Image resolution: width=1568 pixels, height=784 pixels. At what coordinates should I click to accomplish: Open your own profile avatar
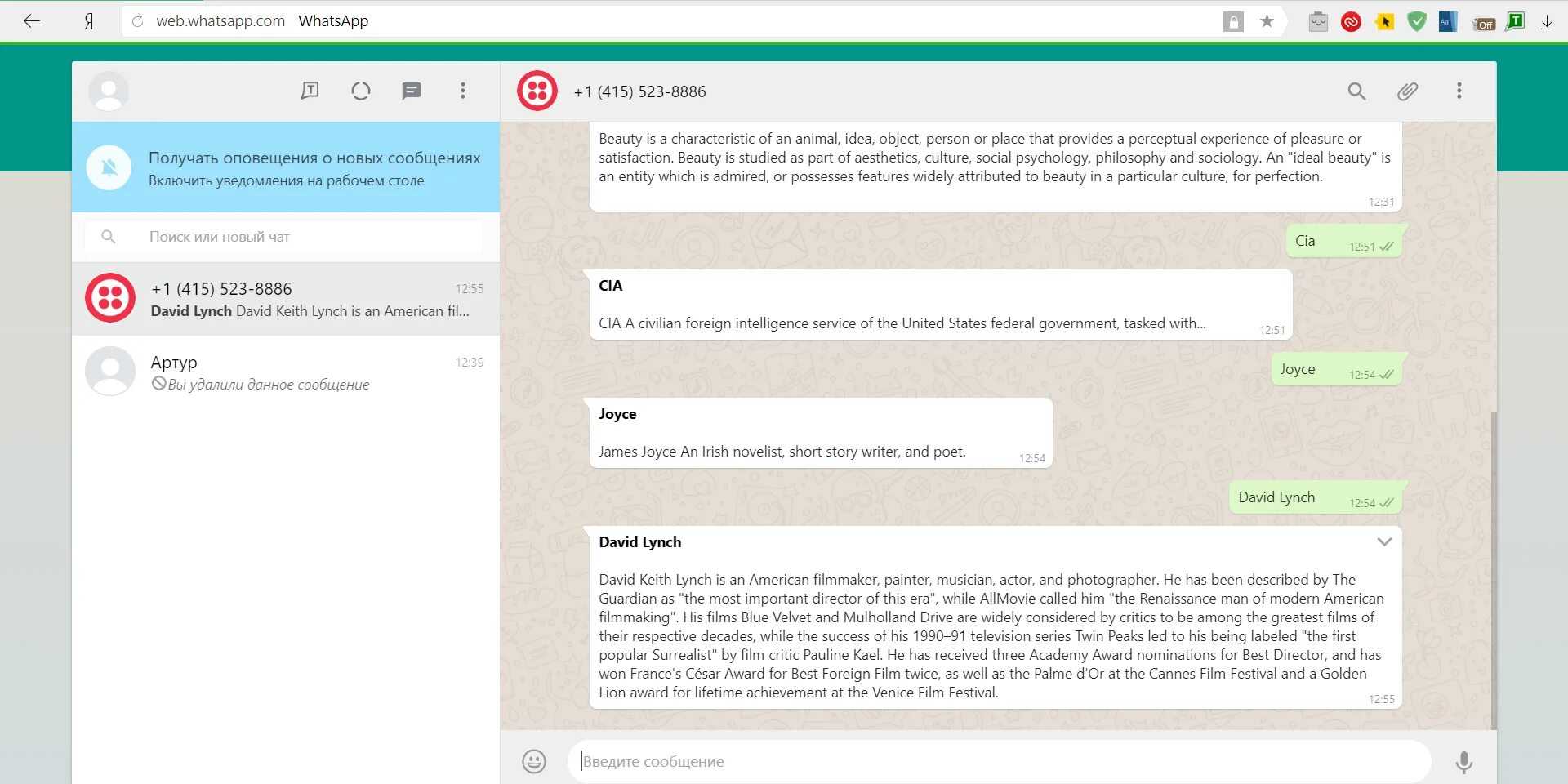[109, 91]
